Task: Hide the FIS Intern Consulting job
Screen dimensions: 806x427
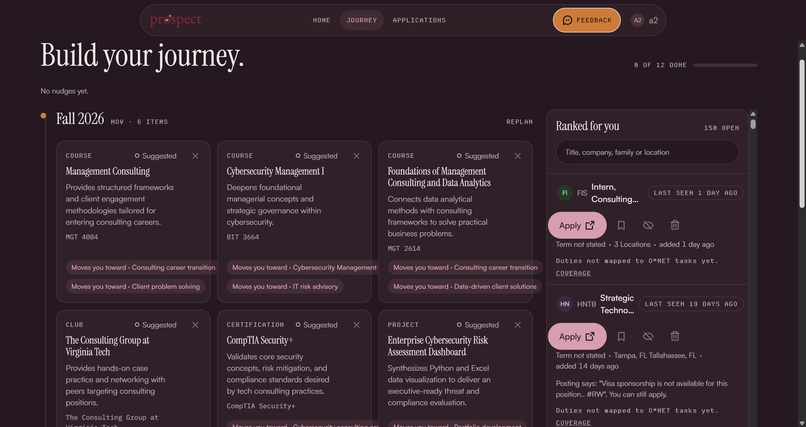Action: coord(648,225)
